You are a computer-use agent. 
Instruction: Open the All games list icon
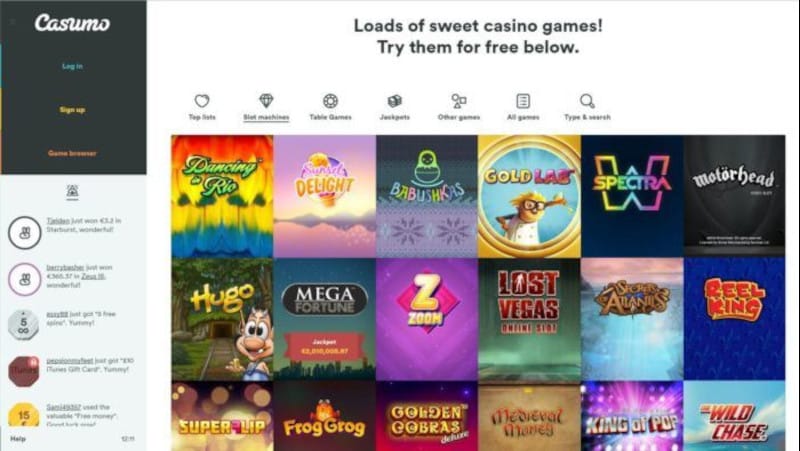point(523,101)
